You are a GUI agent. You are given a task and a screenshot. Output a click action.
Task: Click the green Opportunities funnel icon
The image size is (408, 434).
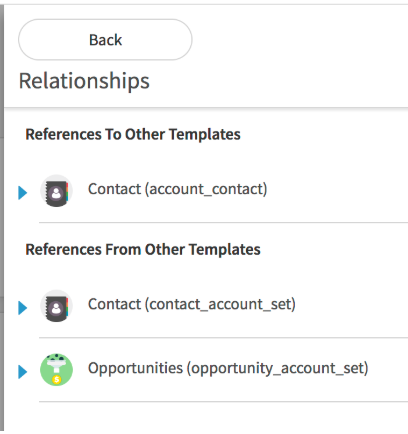(x=56, y=370)
